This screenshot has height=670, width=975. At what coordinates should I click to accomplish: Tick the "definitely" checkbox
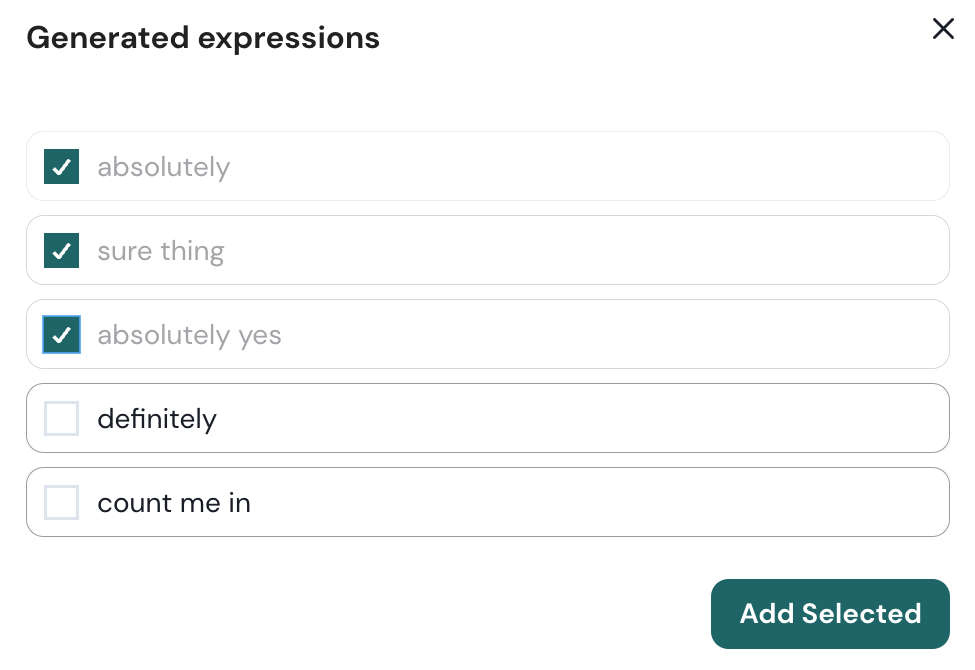pyautogui.click(x=61, y=419)
